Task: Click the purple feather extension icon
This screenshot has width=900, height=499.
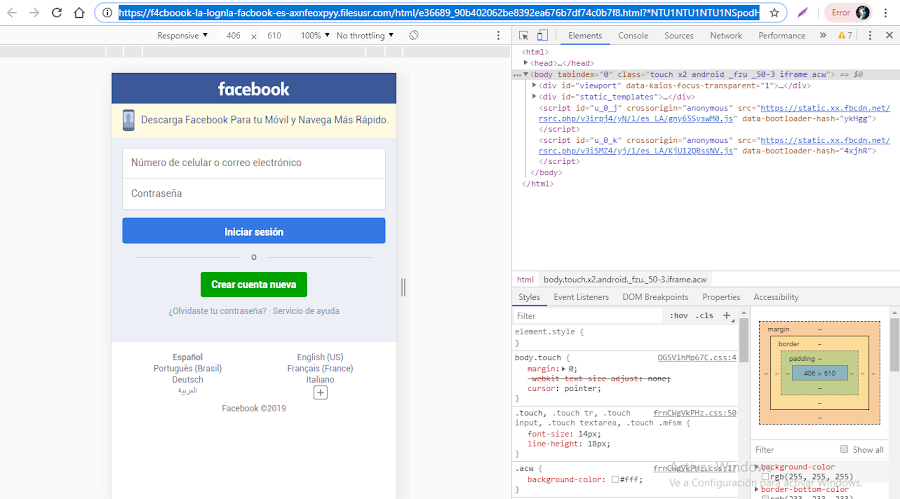Action: [x=802, y=12]
